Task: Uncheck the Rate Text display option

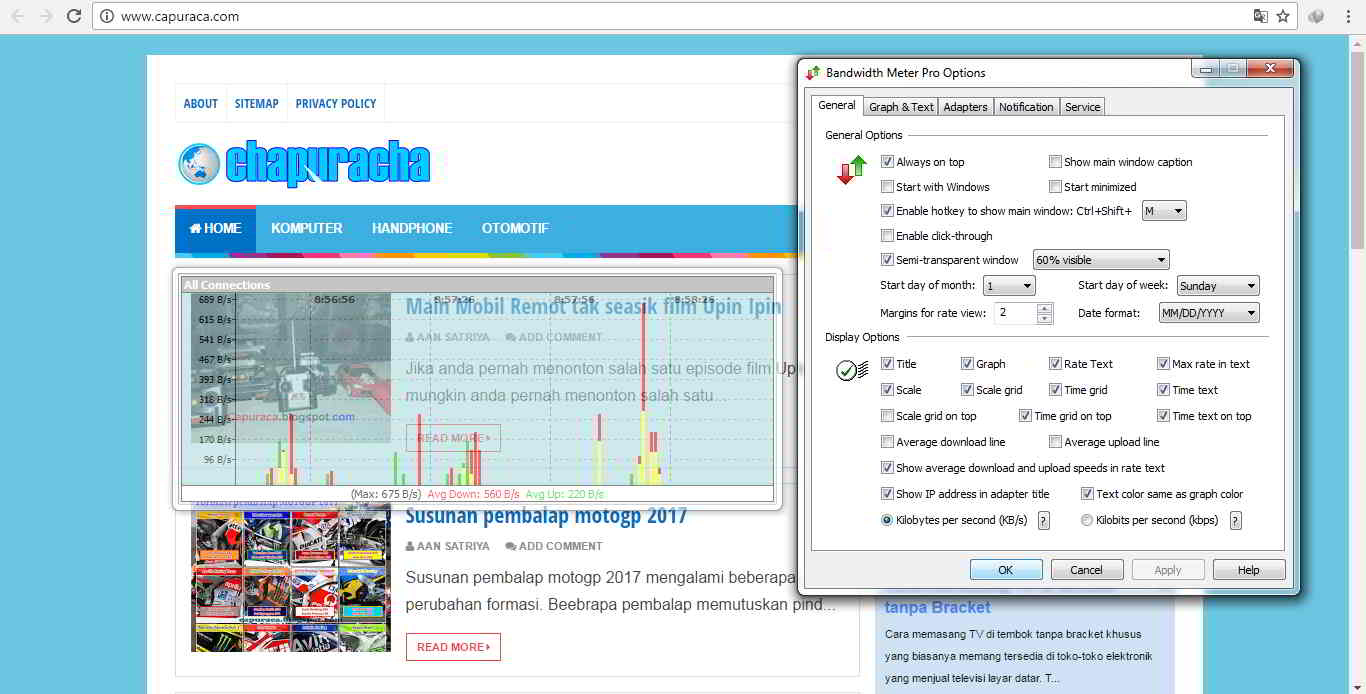Action: pos(1055,364)
